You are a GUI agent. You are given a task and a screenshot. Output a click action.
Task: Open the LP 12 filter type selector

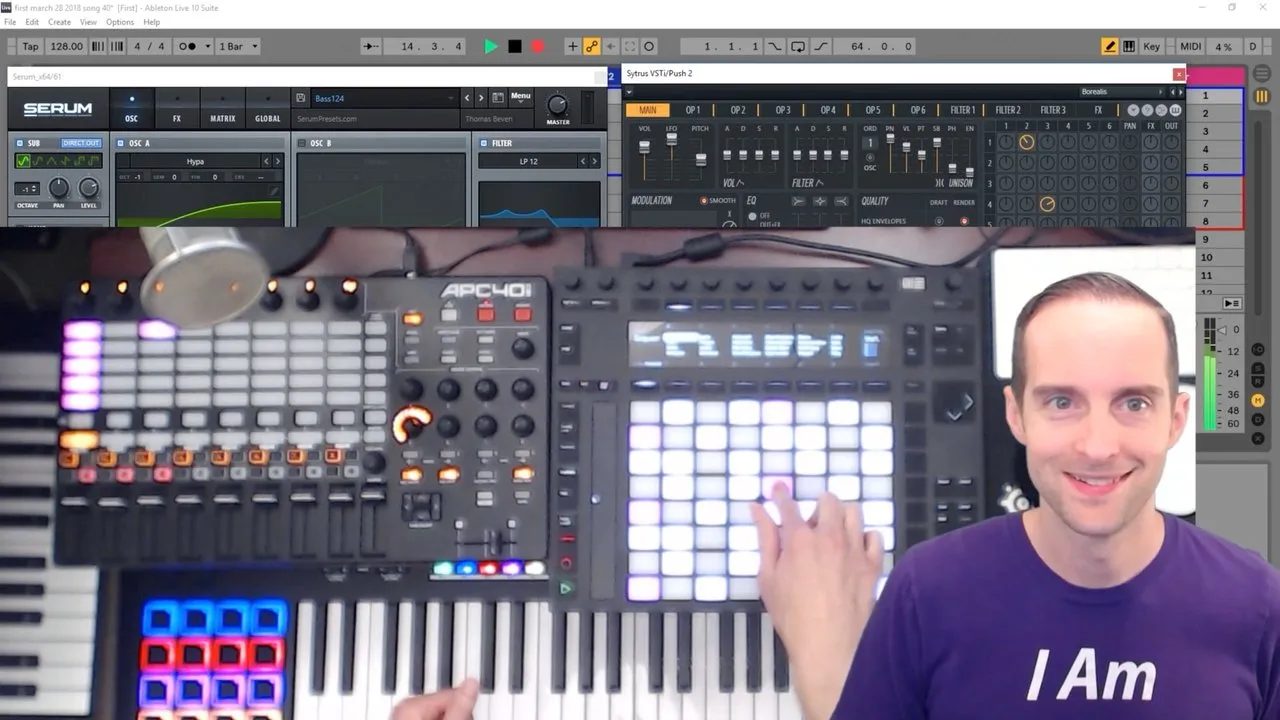click(528, 161)
